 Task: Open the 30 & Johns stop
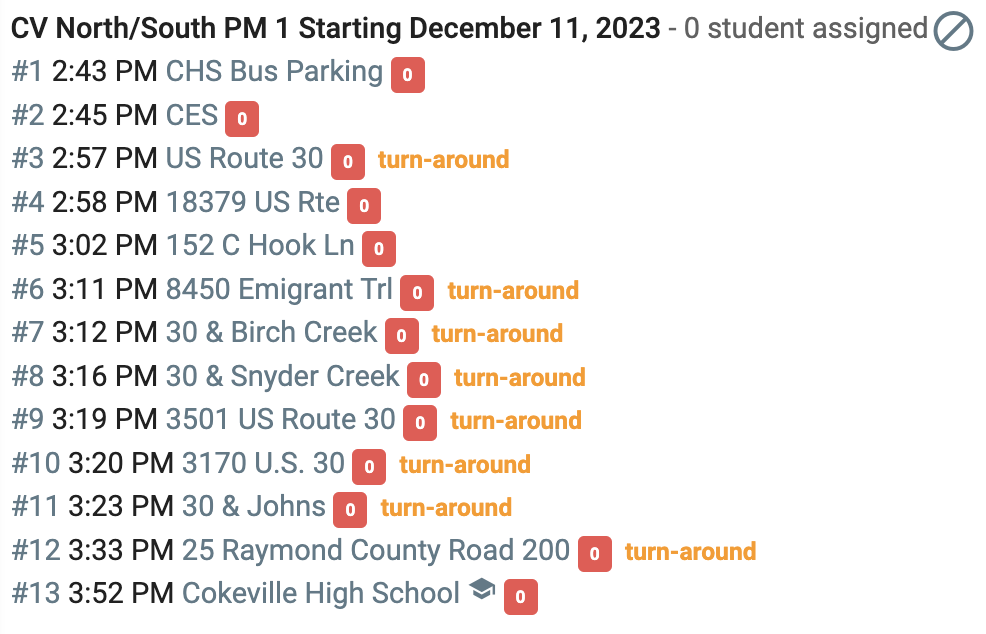tap(254, 507)
